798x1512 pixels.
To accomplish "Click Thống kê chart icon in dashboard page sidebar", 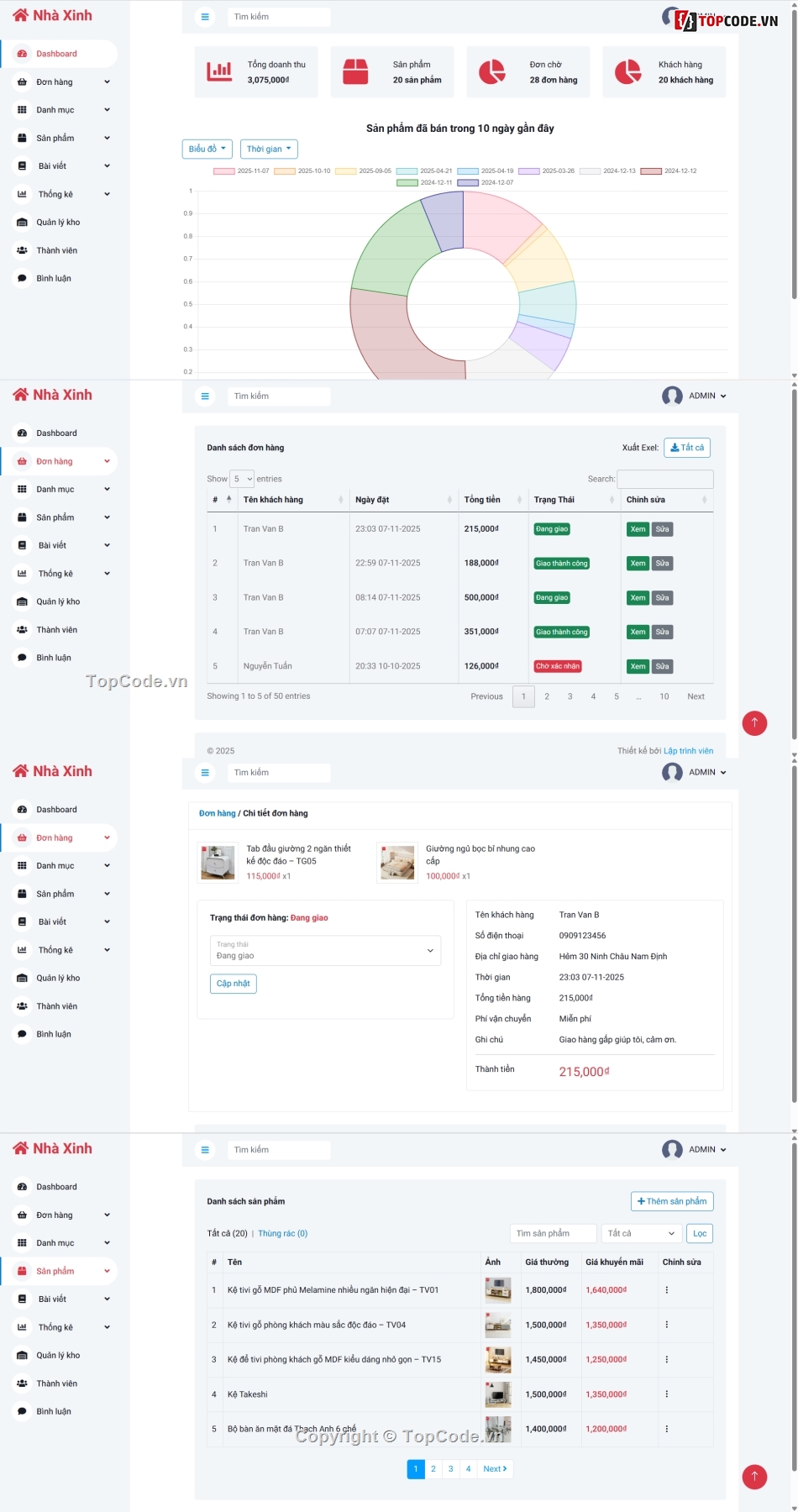I will (x=22, y=194).
